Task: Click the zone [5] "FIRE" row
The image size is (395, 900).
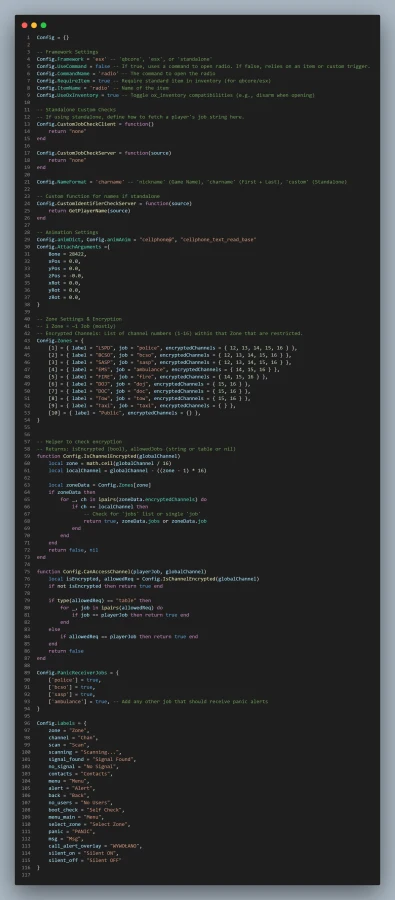Action: click(x=158, y=377)
